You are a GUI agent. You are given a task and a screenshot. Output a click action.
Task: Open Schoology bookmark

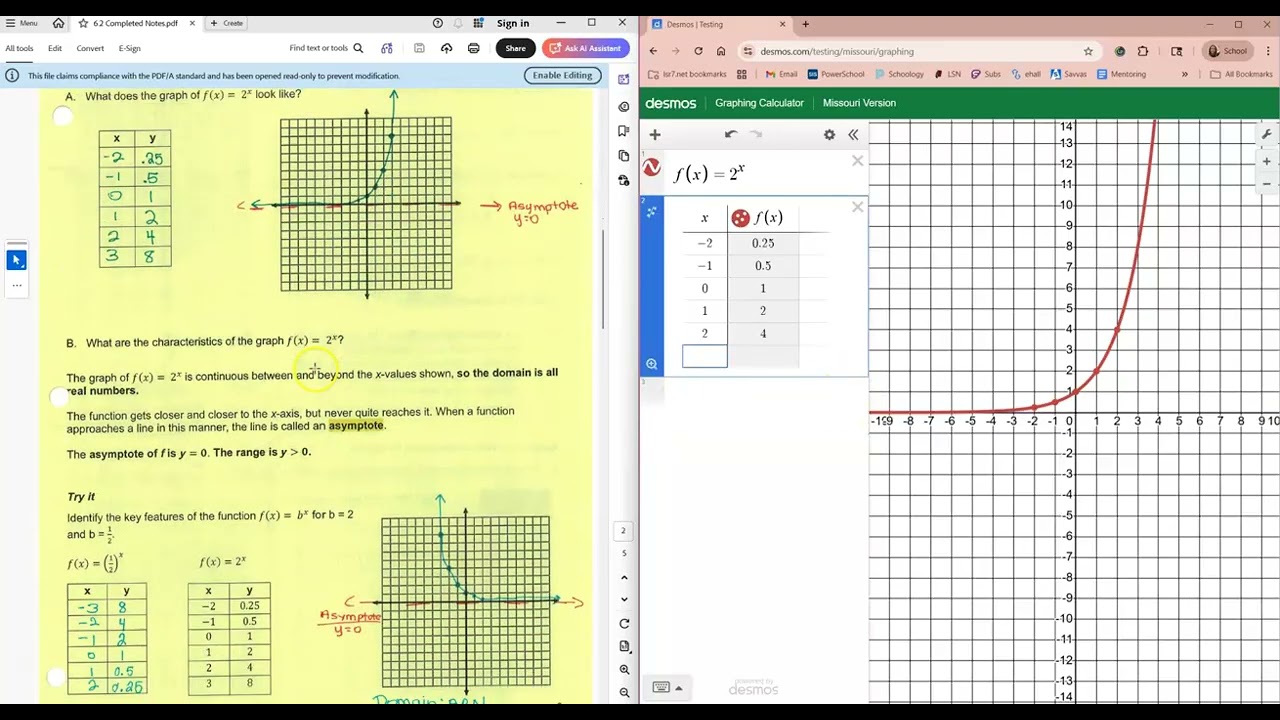899,74
